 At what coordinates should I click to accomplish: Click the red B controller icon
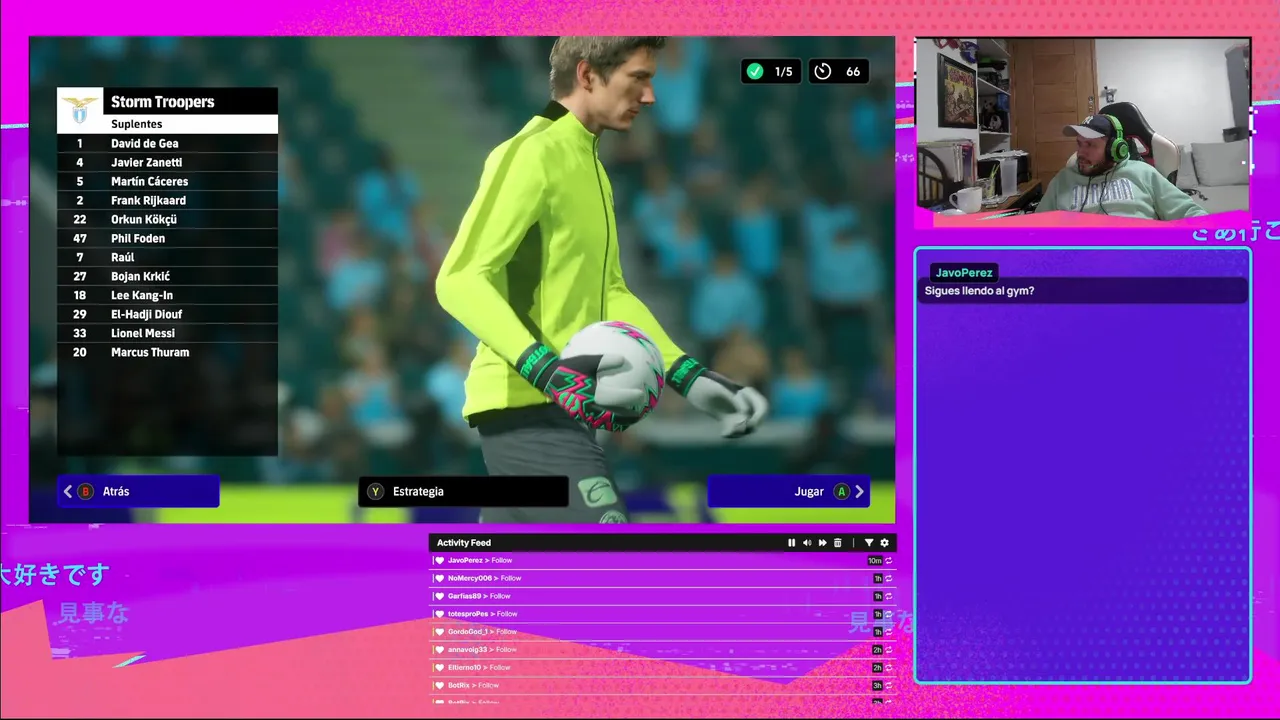pos(85,491)
